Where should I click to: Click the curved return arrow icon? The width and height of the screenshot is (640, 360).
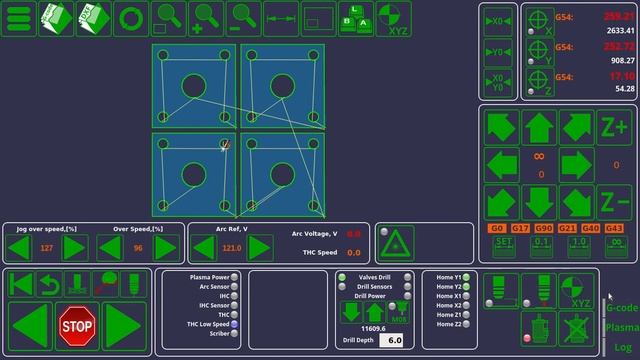click(x=49, y=284)
